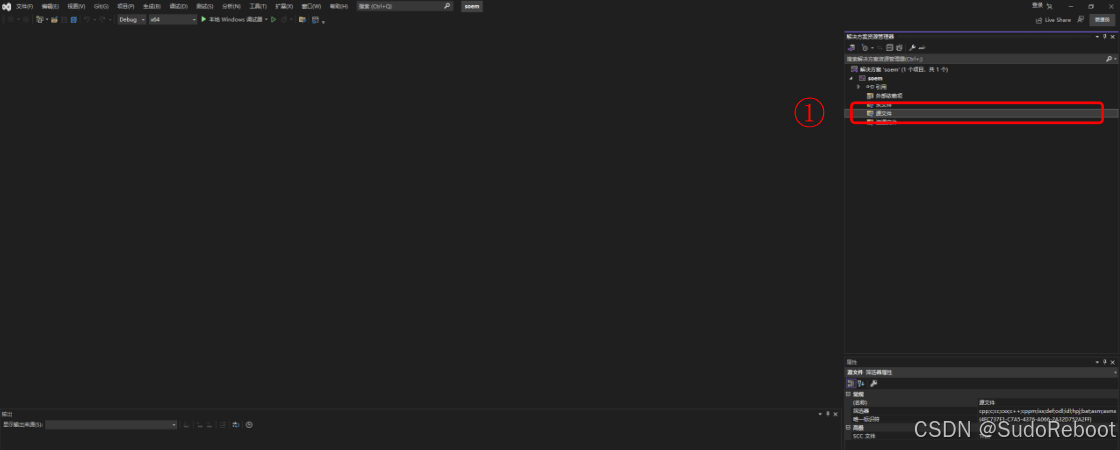1120x450 pixels.
Task: Click preview selected items icon in Solution Explorer
Action: 922,47
